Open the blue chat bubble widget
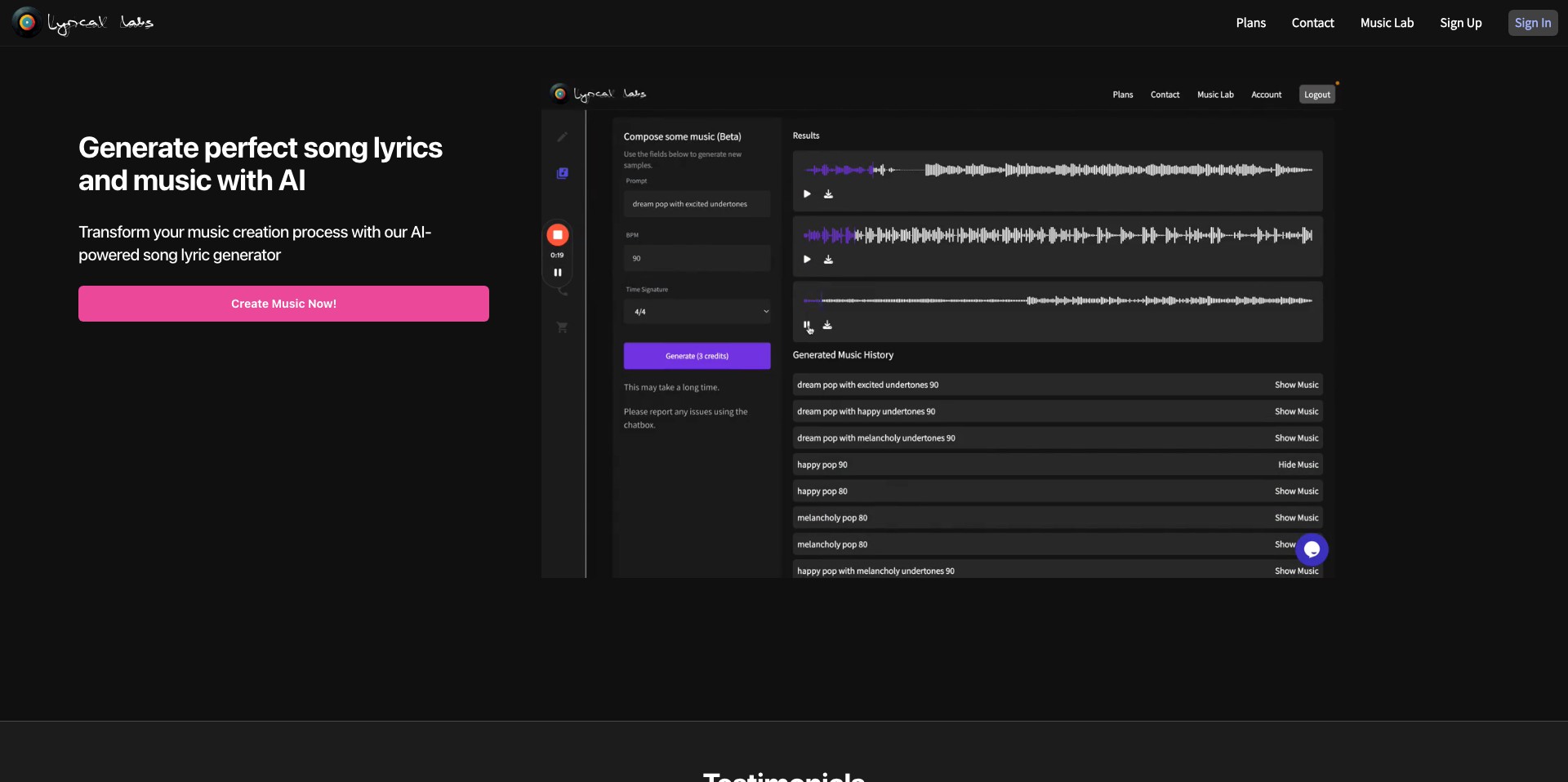 click(1312, 549)
